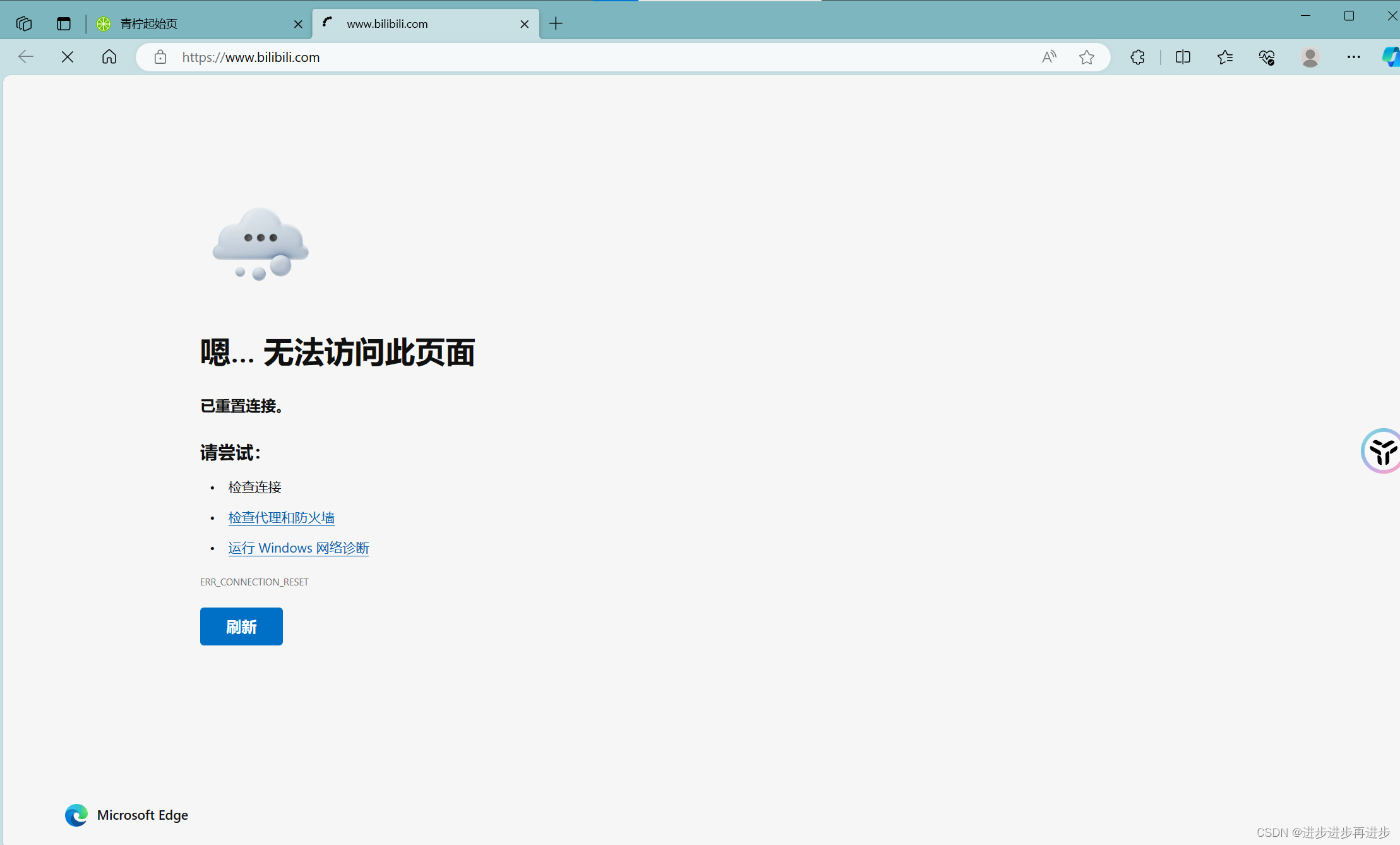This screenshot has width=1400, height=845.
Task: Stop loading the page with X button
Action: [68, 57]
